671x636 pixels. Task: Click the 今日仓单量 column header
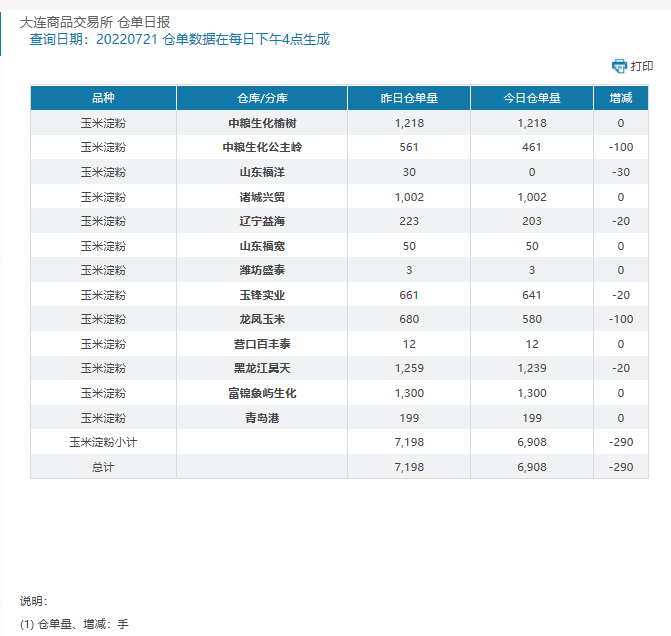click(532, 98)
